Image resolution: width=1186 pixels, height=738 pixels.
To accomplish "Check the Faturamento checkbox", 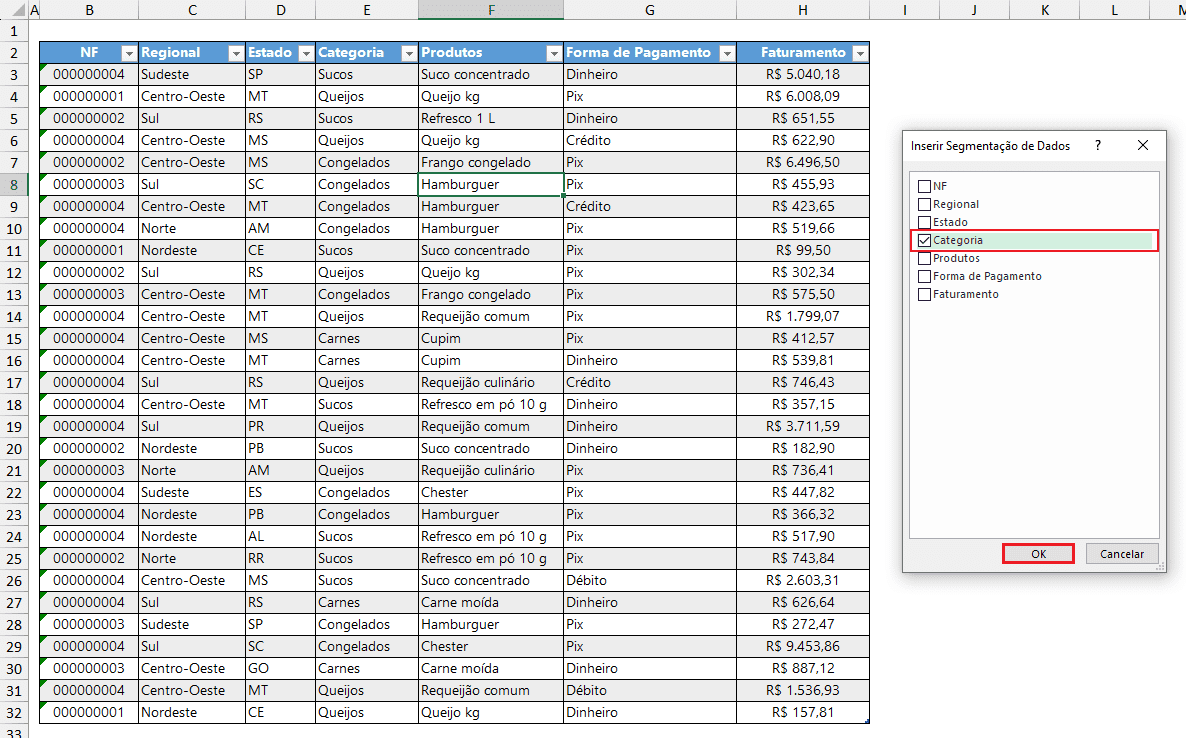I will [x=924, y=294].
